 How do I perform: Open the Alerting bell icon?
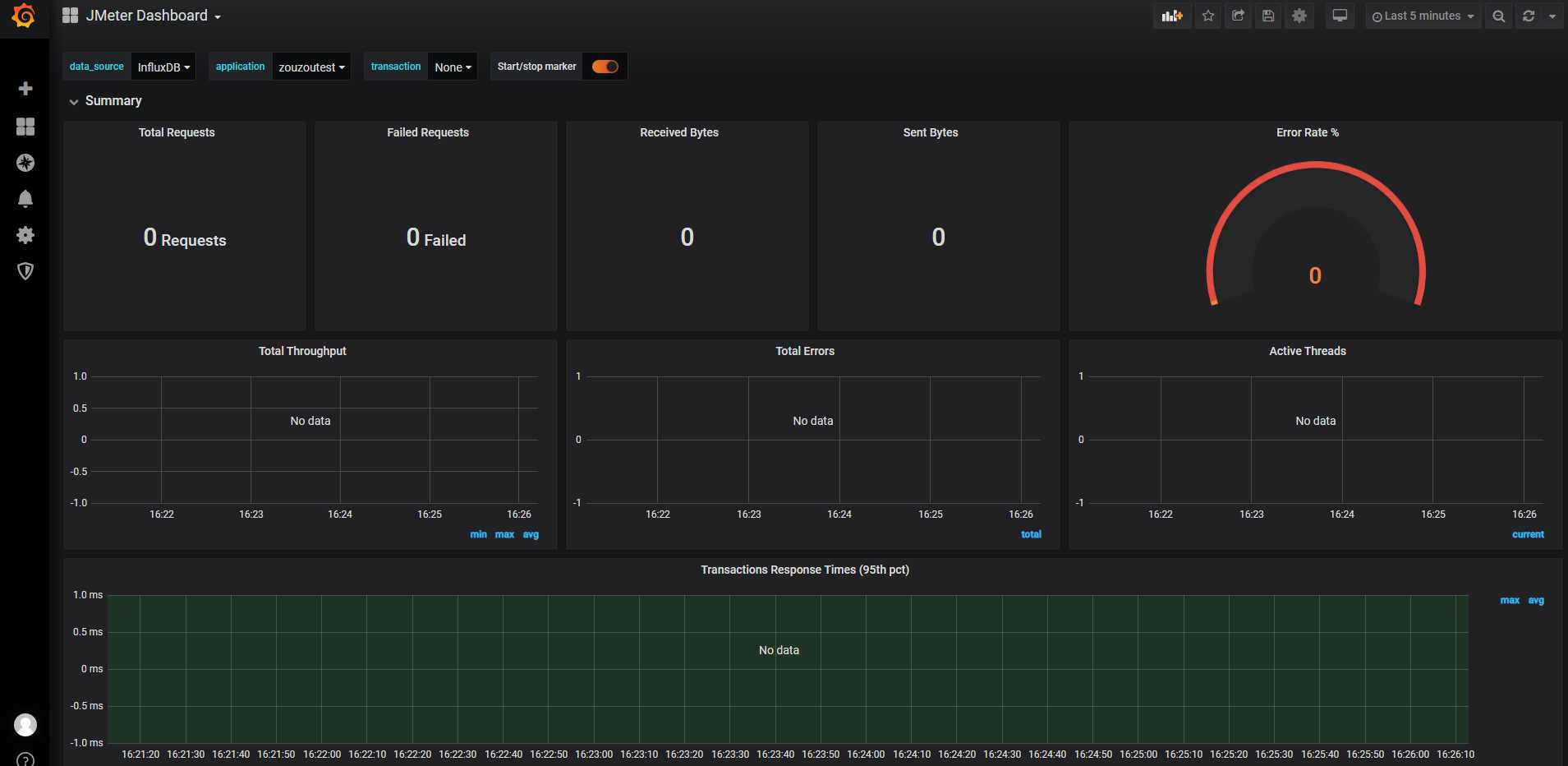point(25,199)
